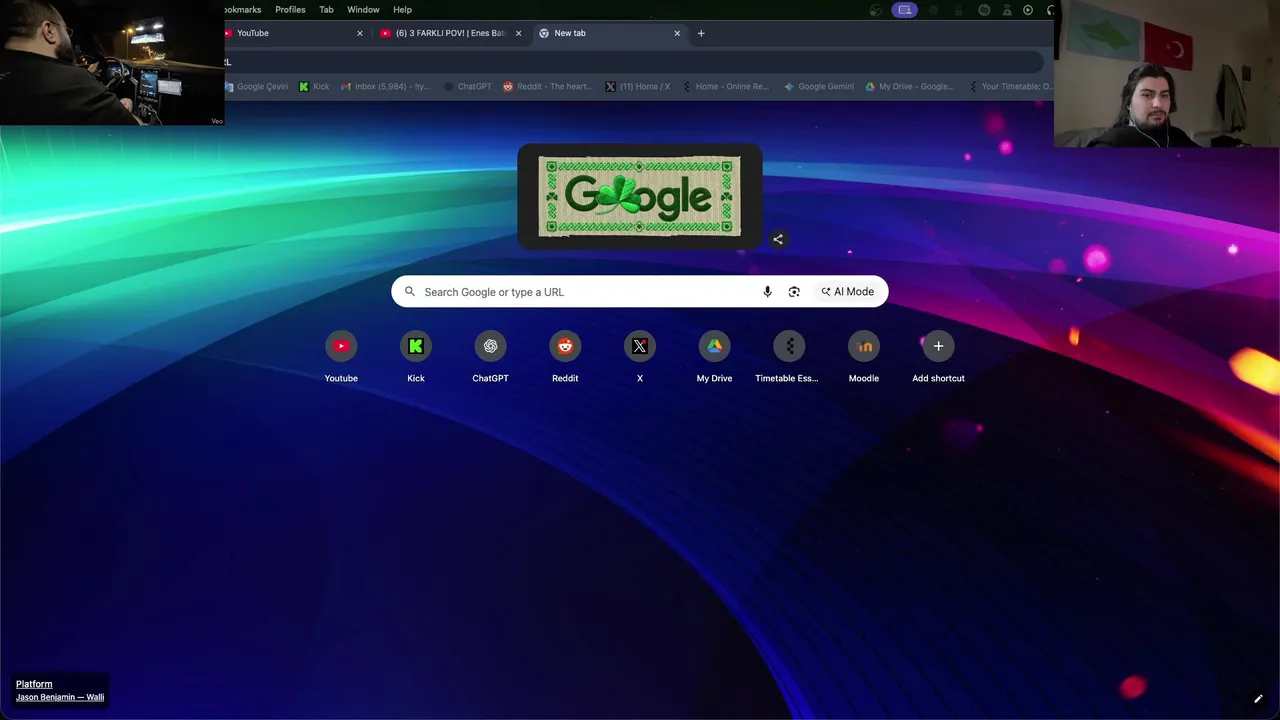The image size is (1280, 720).
Task: Open the My Drive shortcut tile
Action: [714, 358]
